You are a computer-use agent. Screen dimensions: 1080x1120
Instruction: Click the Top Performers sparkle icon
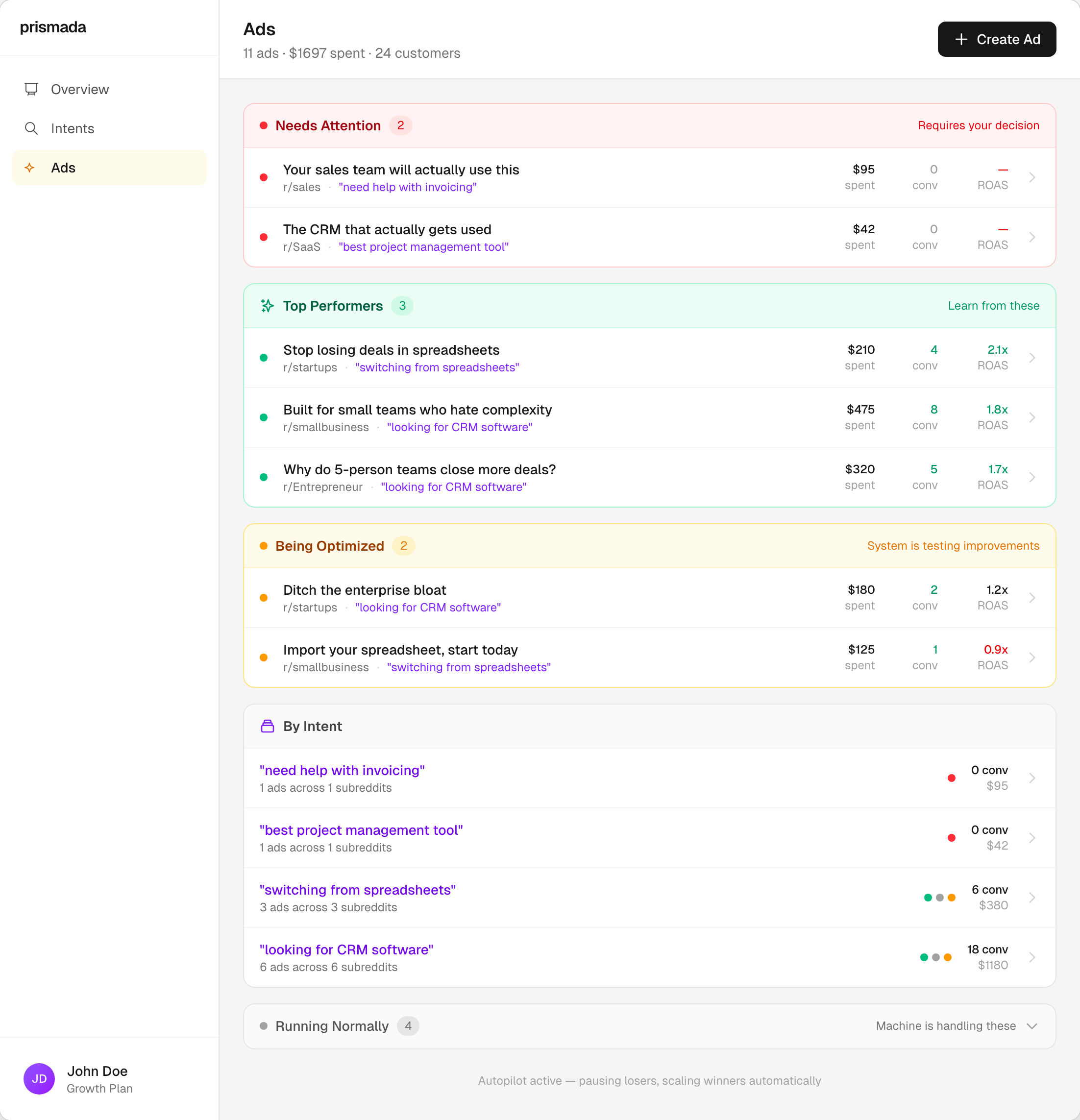pos(267,306)
